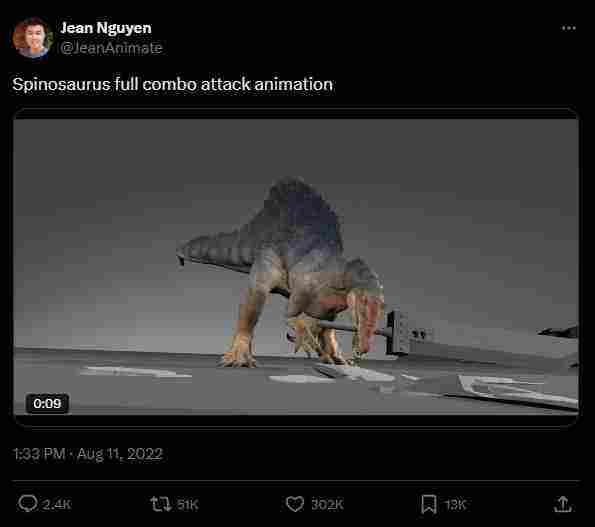The image size is (595, 527).
Task: Bookmark the tweet with bookmark icon
Action: (x=429, y=504)
